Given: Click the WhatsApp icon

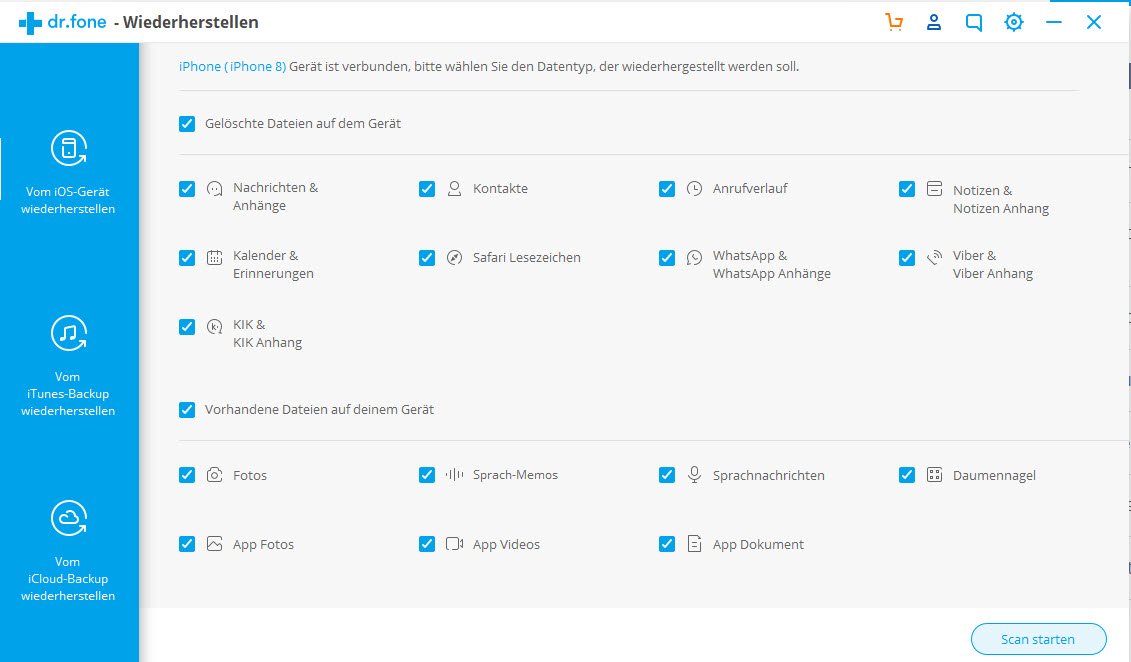Looking at the screenshot, I should [695, 257].
